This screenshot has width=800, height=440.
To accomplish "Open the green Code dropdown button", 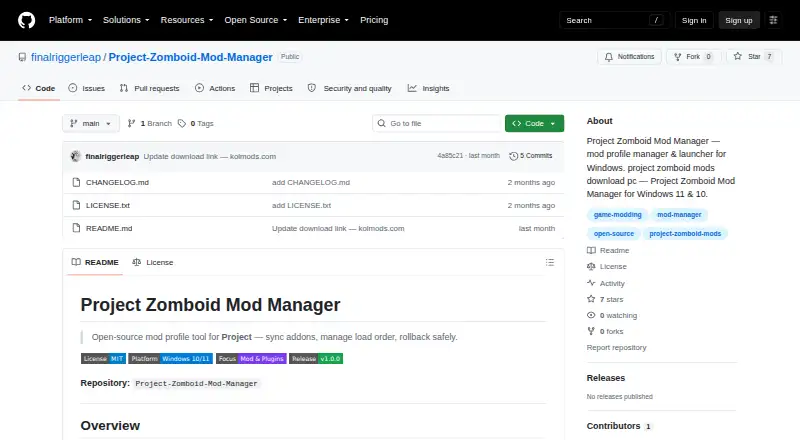I will point(534,124).
